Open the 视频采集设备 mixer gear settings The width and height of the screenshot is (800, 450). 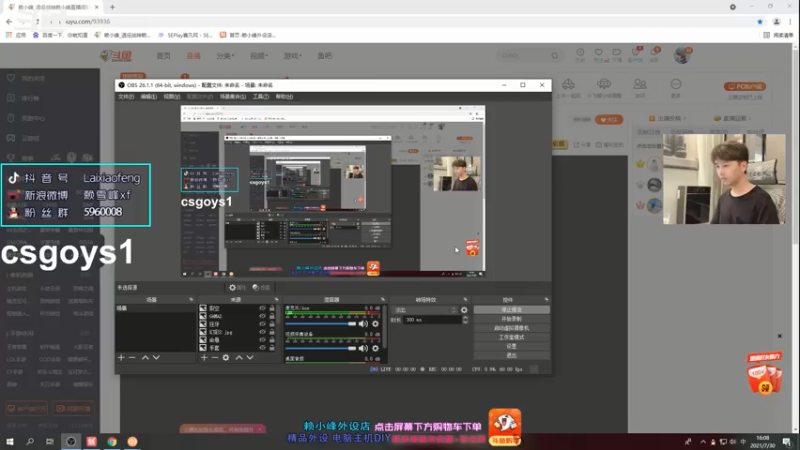(x=376, y=348)
